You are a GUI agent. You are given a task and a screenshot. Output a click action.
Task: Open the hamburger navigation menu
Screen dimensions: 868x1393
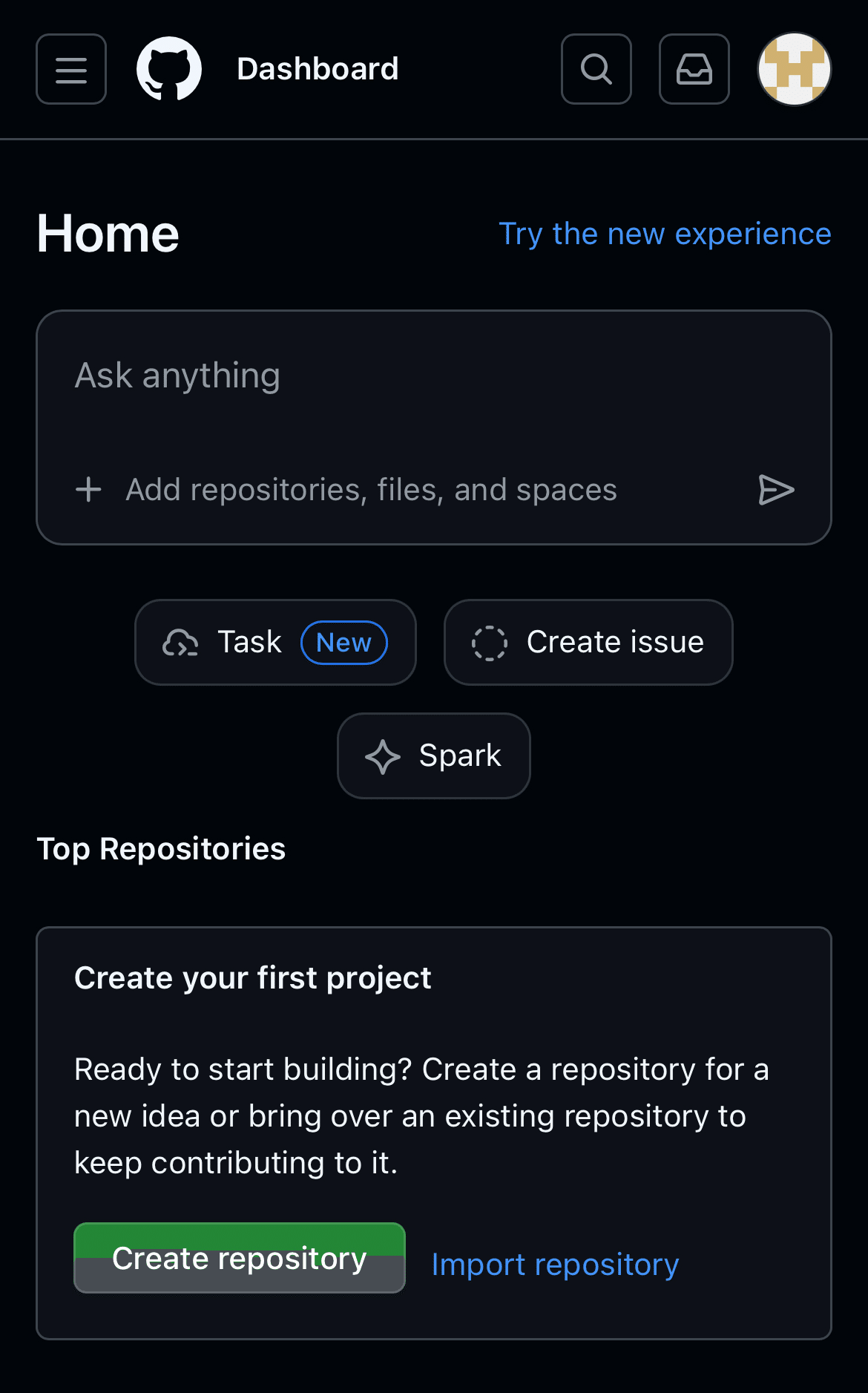click(x=71, y=69)
